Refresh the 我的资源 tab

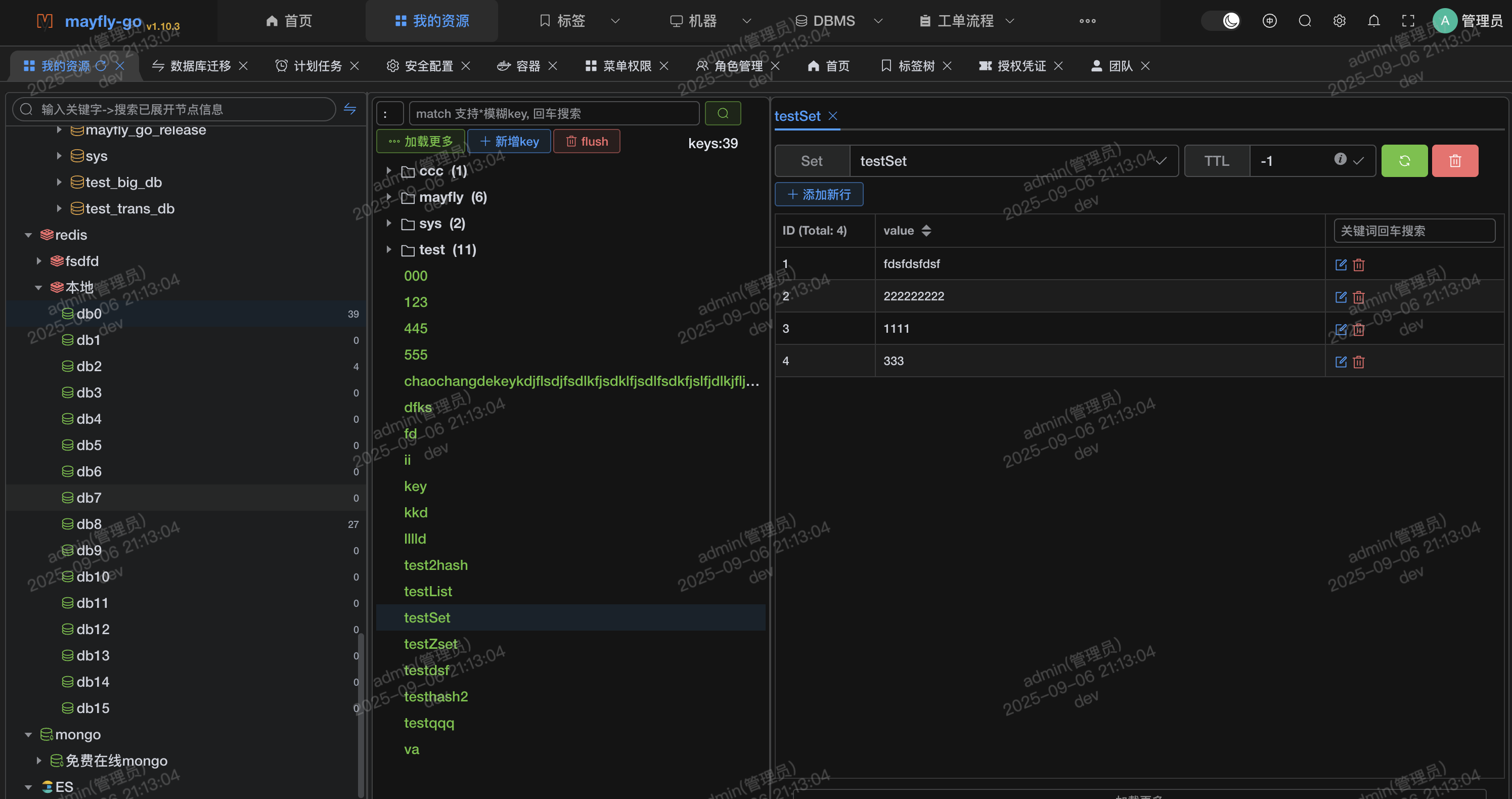pyautogui.click(x=101, y=66)
